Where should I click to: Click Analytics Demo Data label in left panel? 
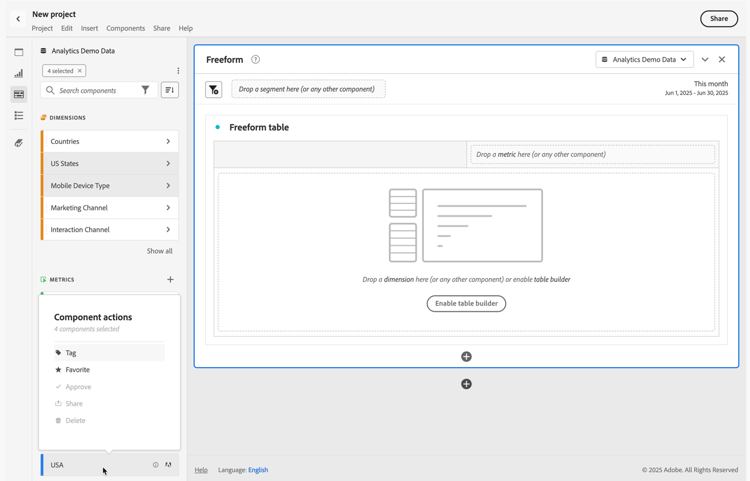click(83, 51)
